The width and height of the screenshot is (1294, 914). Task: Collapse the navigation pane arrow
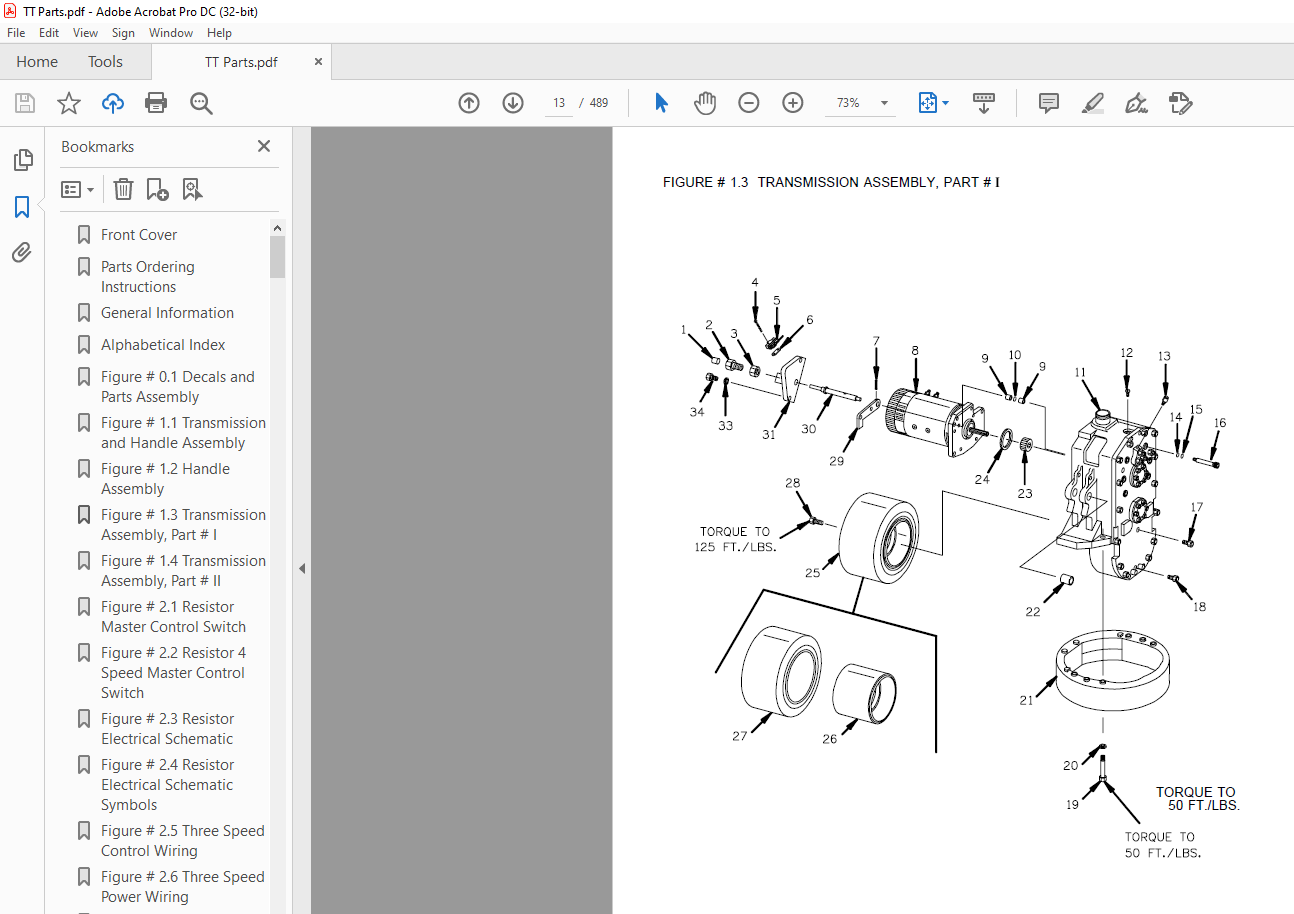point(301,568)
